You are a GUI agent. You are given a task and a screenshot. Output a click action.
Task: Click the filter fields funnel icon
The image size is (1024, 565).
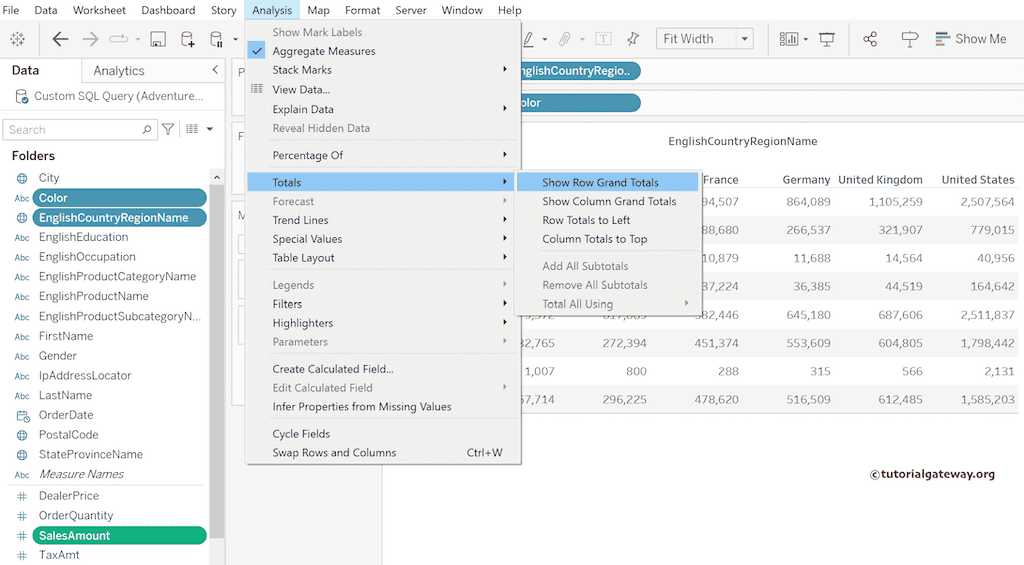click(168, 129)
